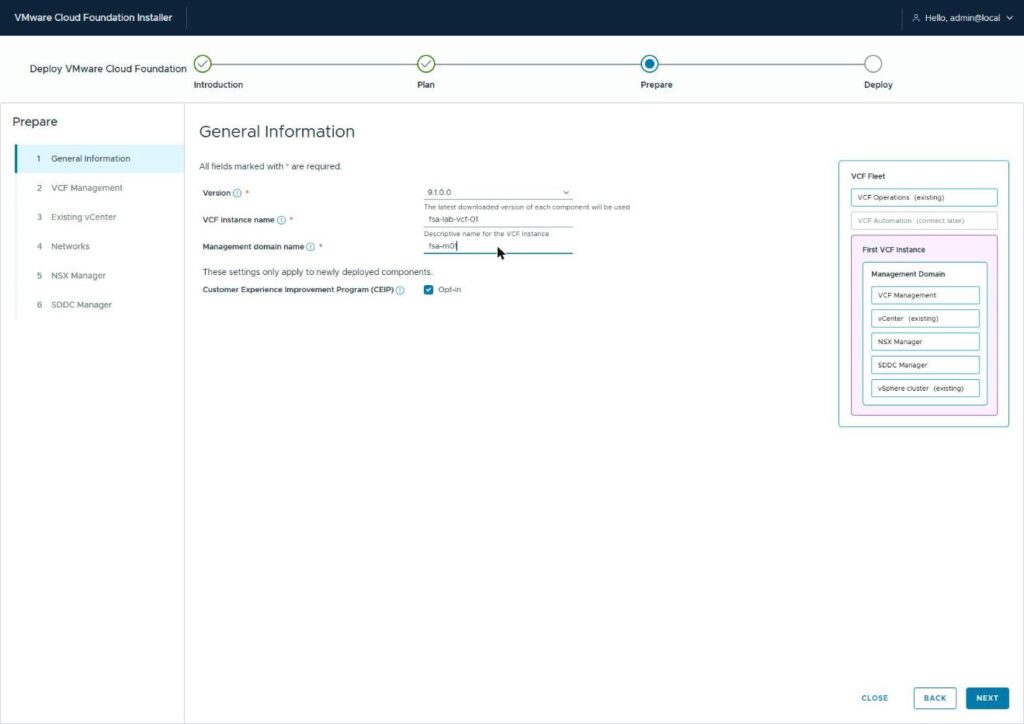Screen dimensions: 1024x724
Task: Click the Customer Experience Improvement Program label
Action: [x=298, y=290]
